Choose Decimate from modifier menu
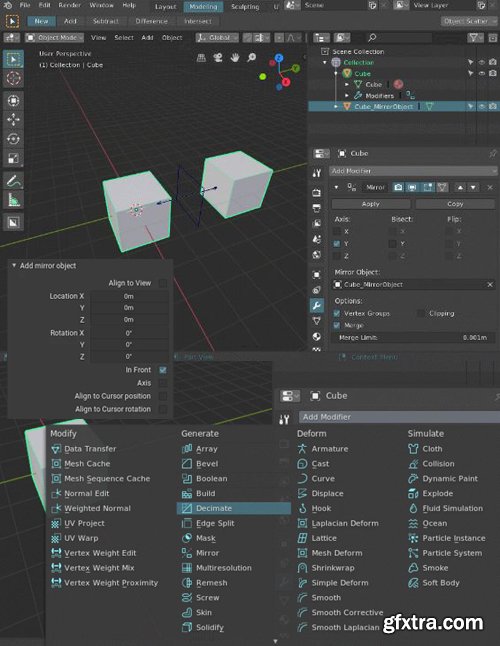 [234, 508]
